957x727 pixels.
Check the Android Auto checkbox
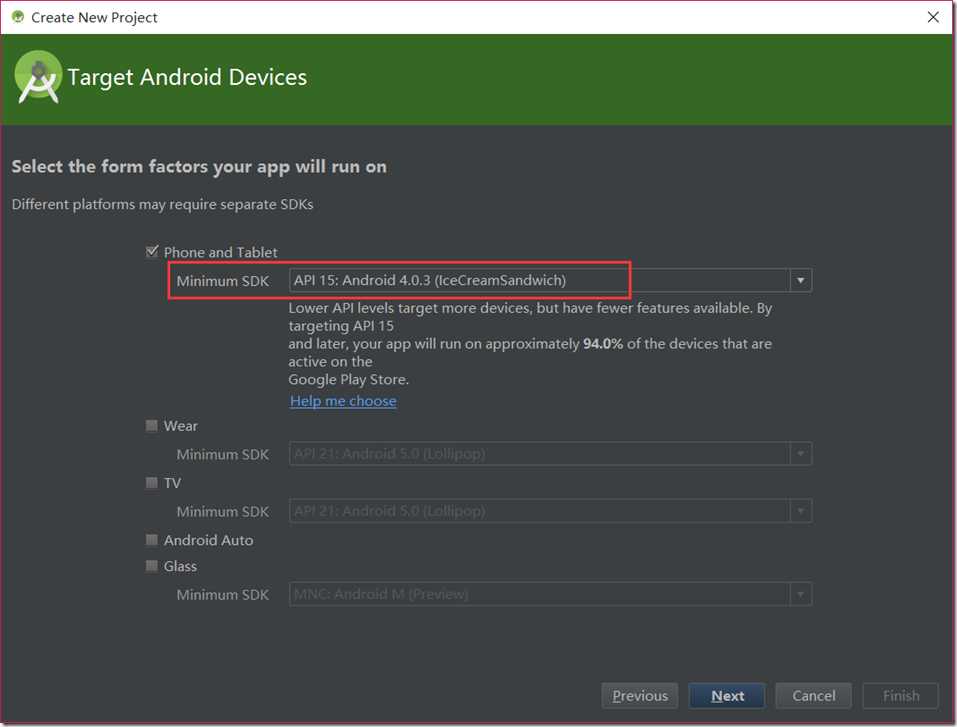tap(152, 540)
